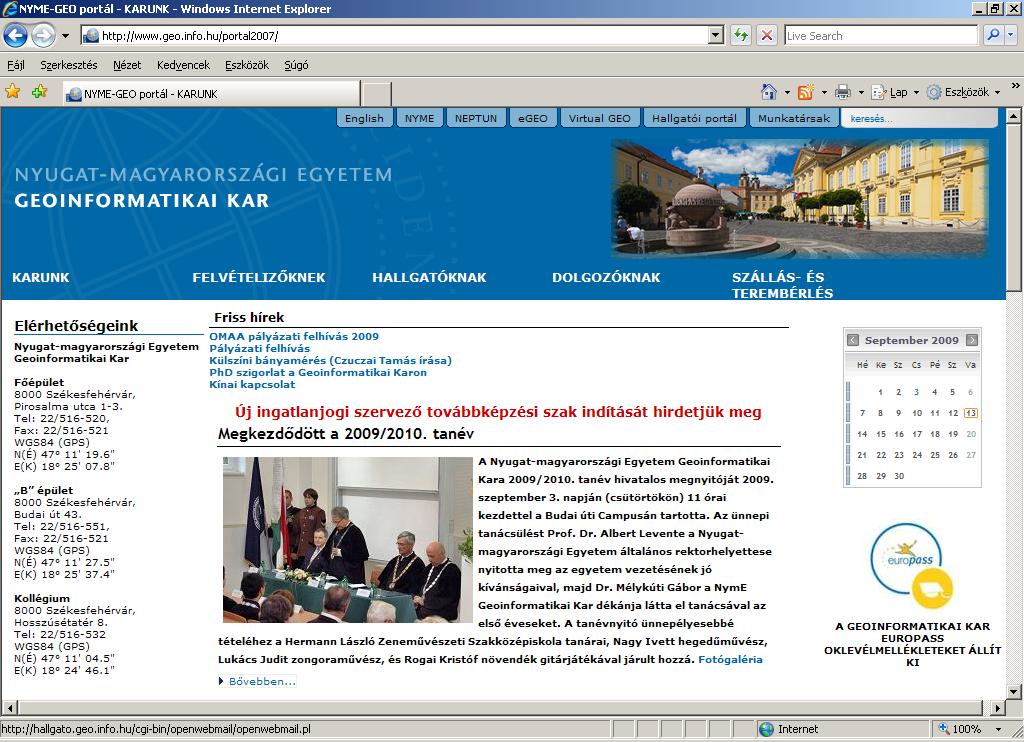Open the Pályázati felhívás news link

[x=259, y=348]
